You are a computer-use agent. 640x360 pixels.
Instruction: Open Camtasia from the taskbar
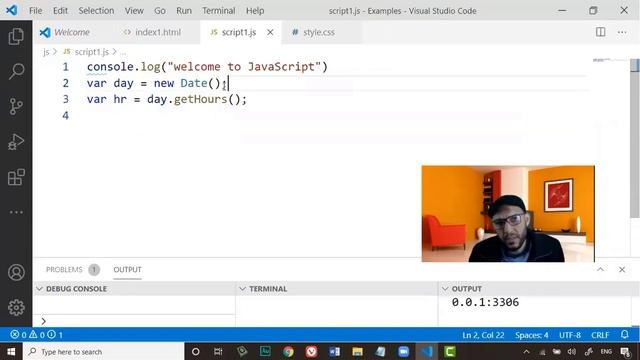click(450, 351)
